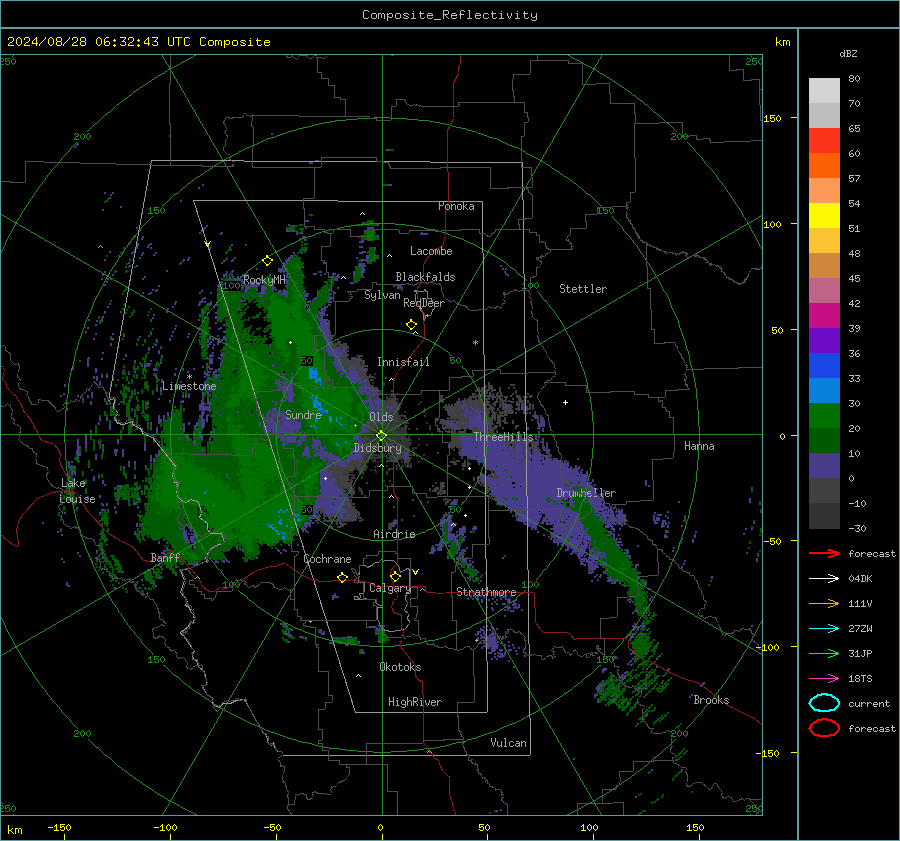This screenshot has height=841, width=900.
Task: Pick the bright green 20-30 dBZ swatch
Action: pyautogui.click(x=824, y=416)
